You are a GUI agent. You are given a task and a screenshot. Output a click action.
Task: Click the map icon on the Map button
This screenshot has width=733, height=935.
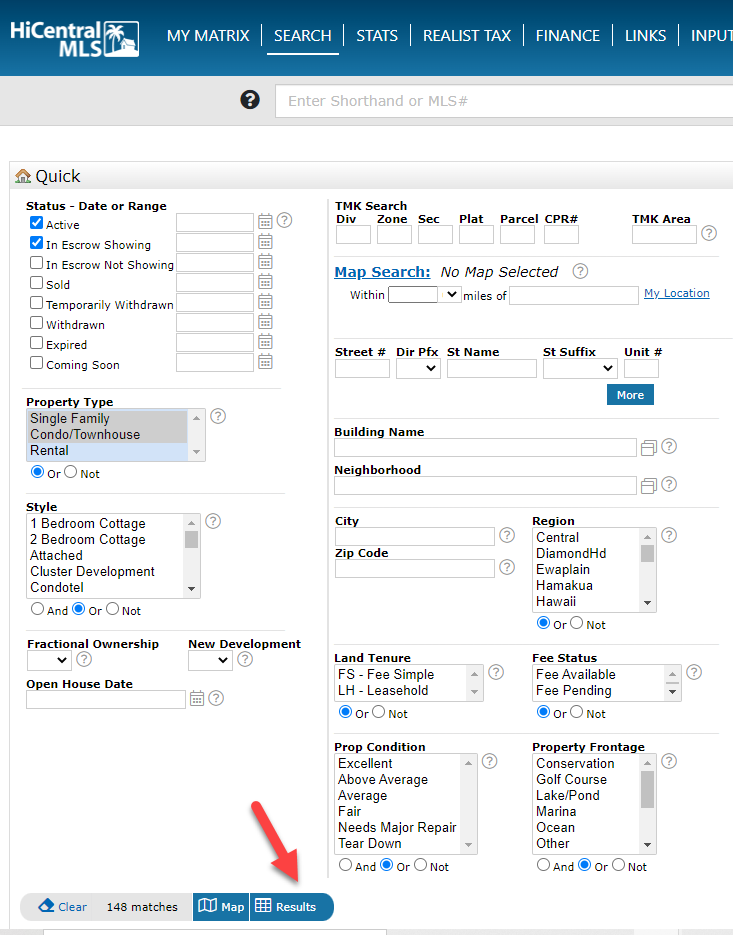pyautogui.click(x=207, y=906)
